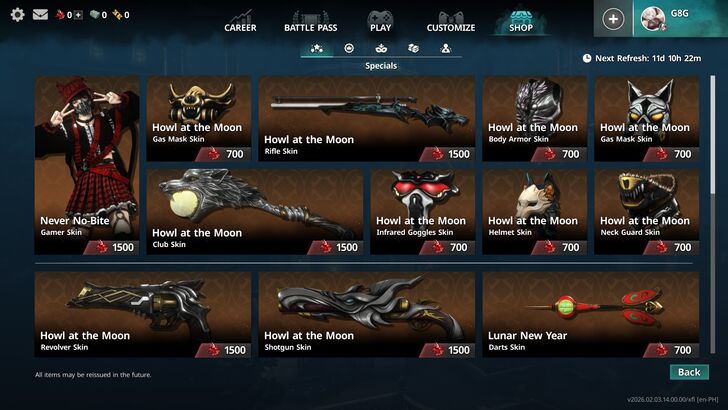This screenshot has width=728, height=410.
Task: Open the Battle Pass tab
Action: [x=311, y=21]
